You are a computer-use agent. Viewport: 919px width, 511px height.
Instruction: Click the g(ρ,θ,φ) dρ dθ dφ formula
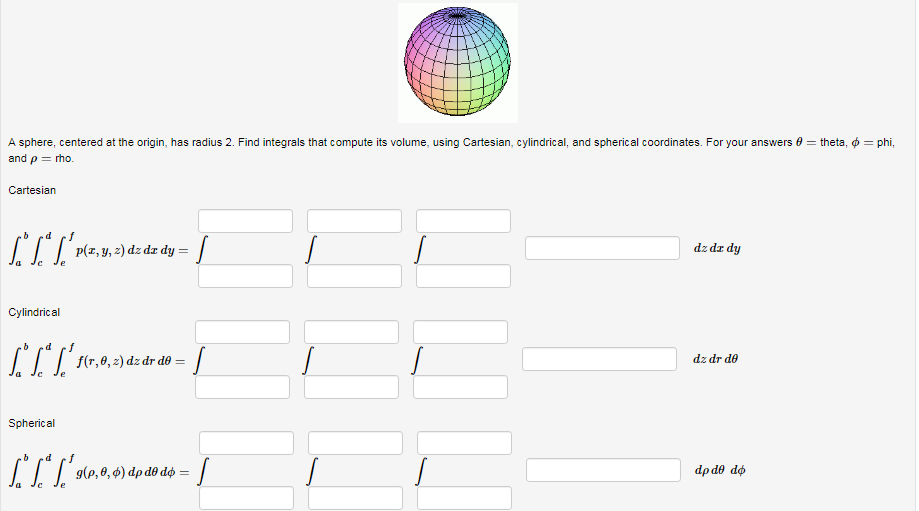(99, 472)
